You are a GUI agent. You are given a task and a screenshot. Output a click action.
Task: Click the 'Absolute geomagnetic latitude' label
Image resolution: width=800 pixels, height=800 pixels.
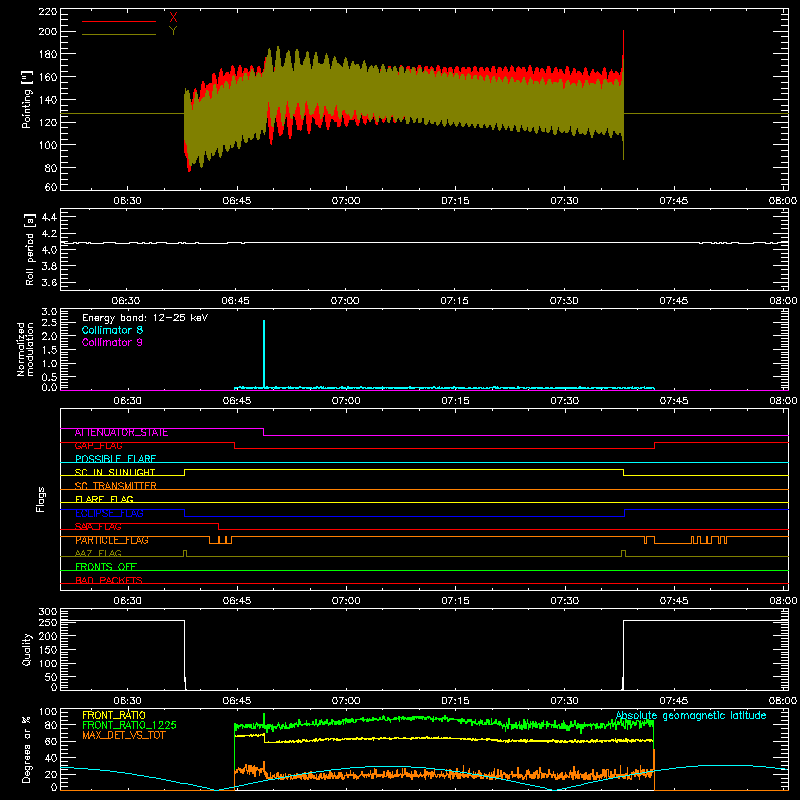coord(691,716)
